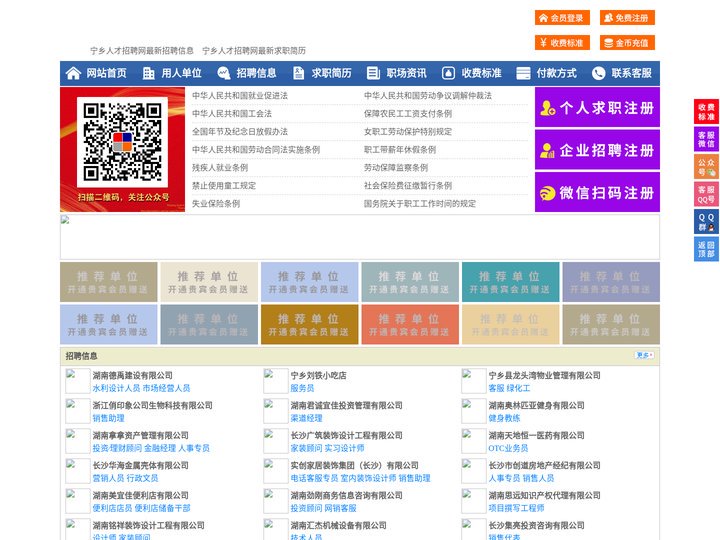Click the building icon beside 用人单位
The width and height of the screenshot is (720, 540).
[x=148, y=73]
